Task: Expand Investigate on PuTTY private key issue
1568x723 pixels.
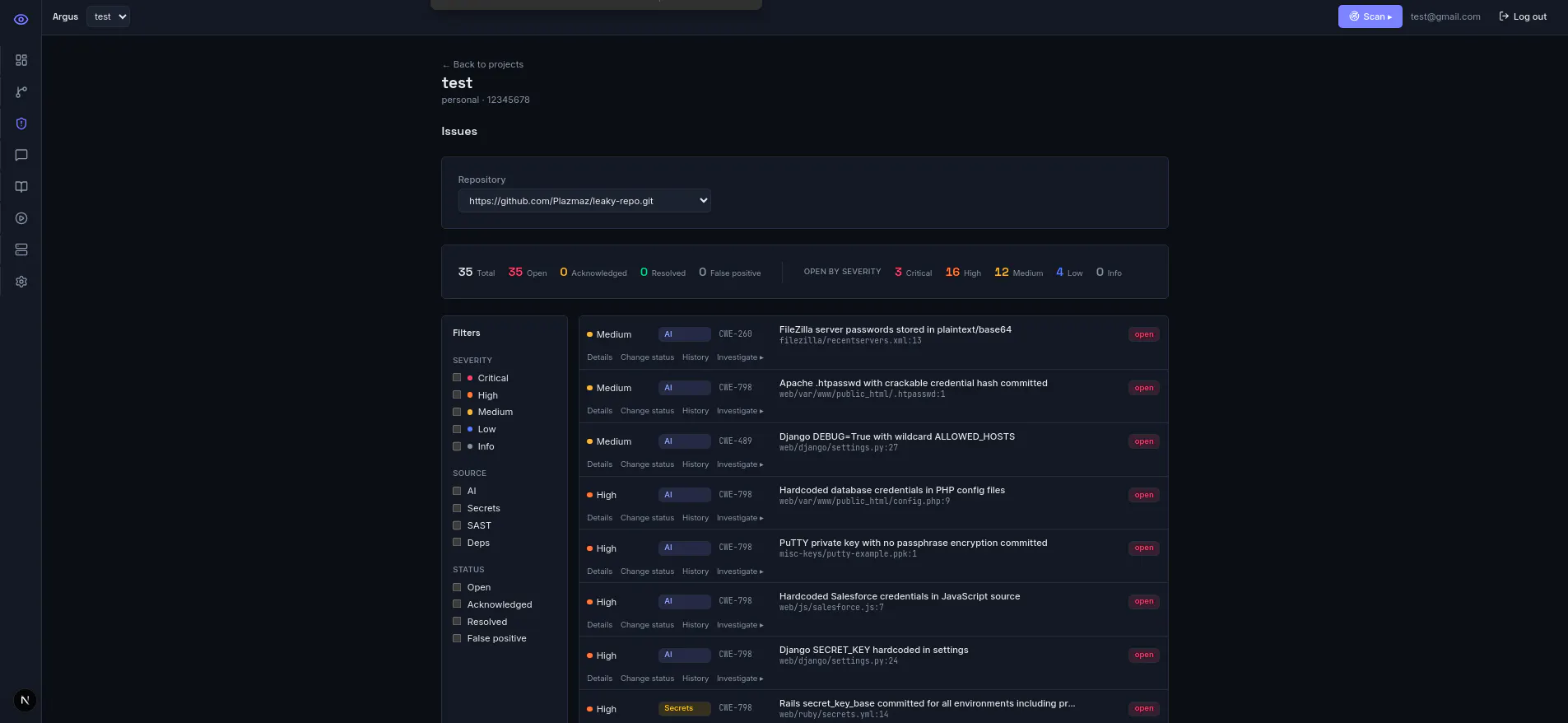Action: [x=740, y=571]
